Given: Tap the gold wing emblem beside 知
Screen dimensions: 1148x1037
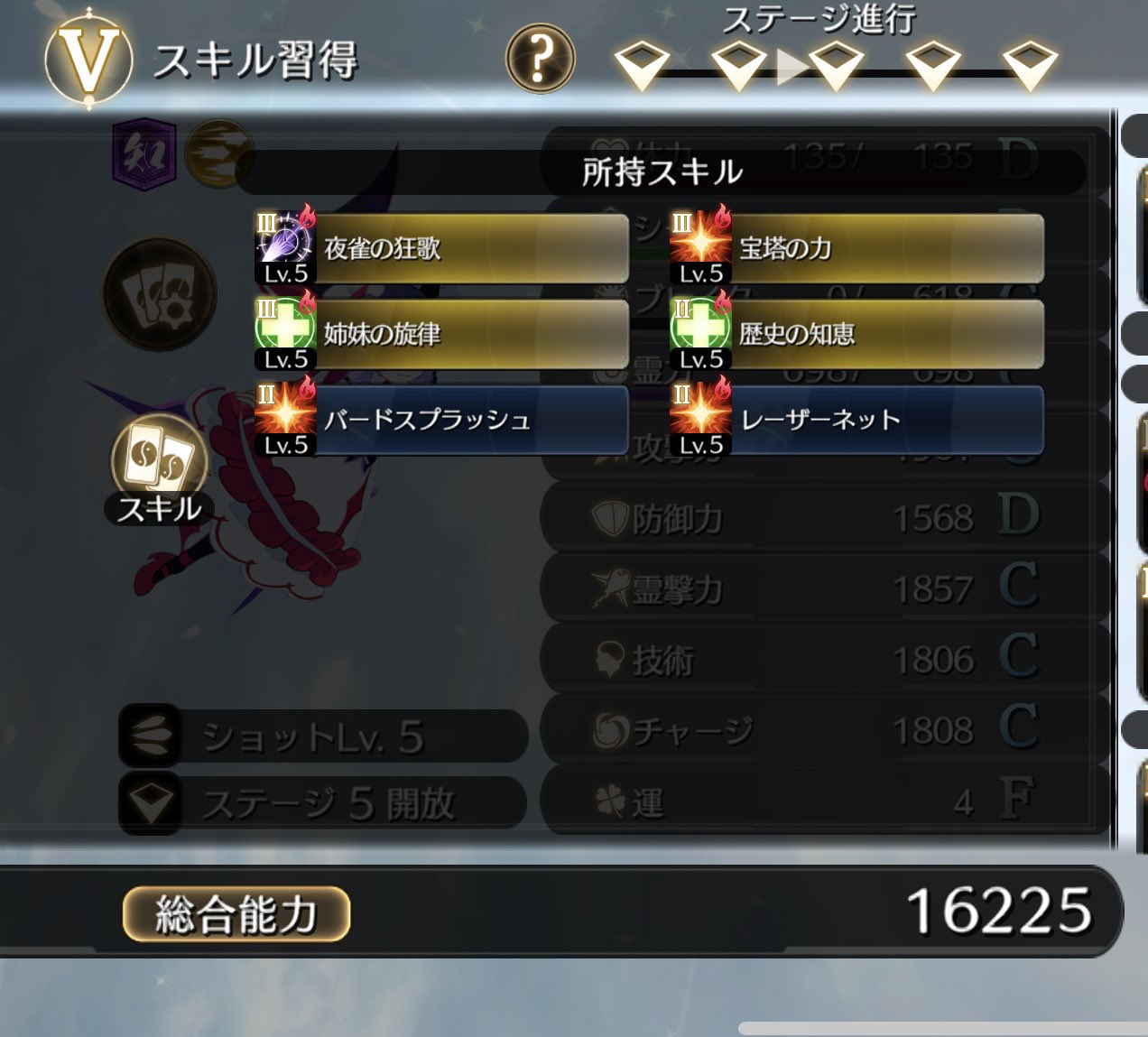Looking at the screenshot, I should click(x=217, y=153).
